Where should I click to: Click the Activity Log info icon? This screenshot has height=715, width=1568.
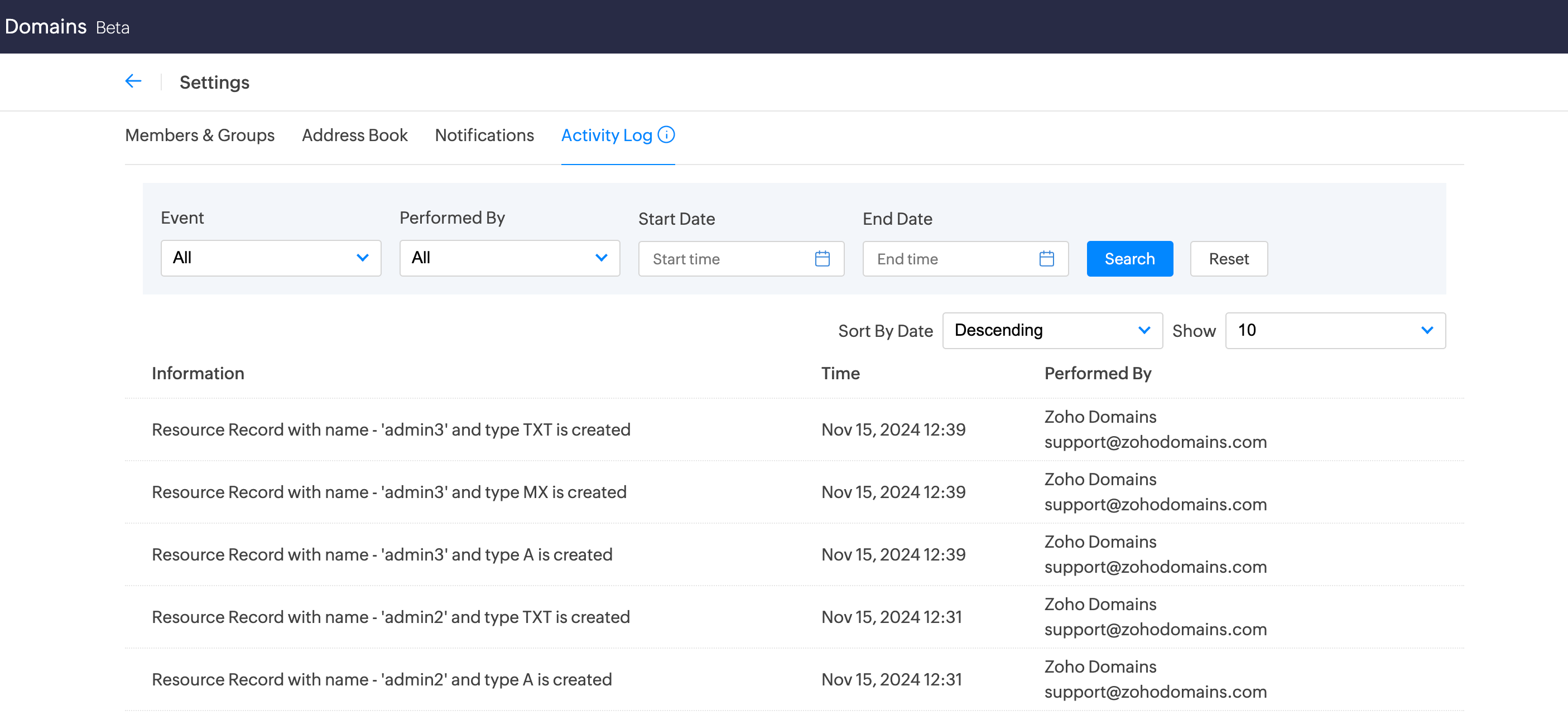pyautogui.click(x=666, y=134)
